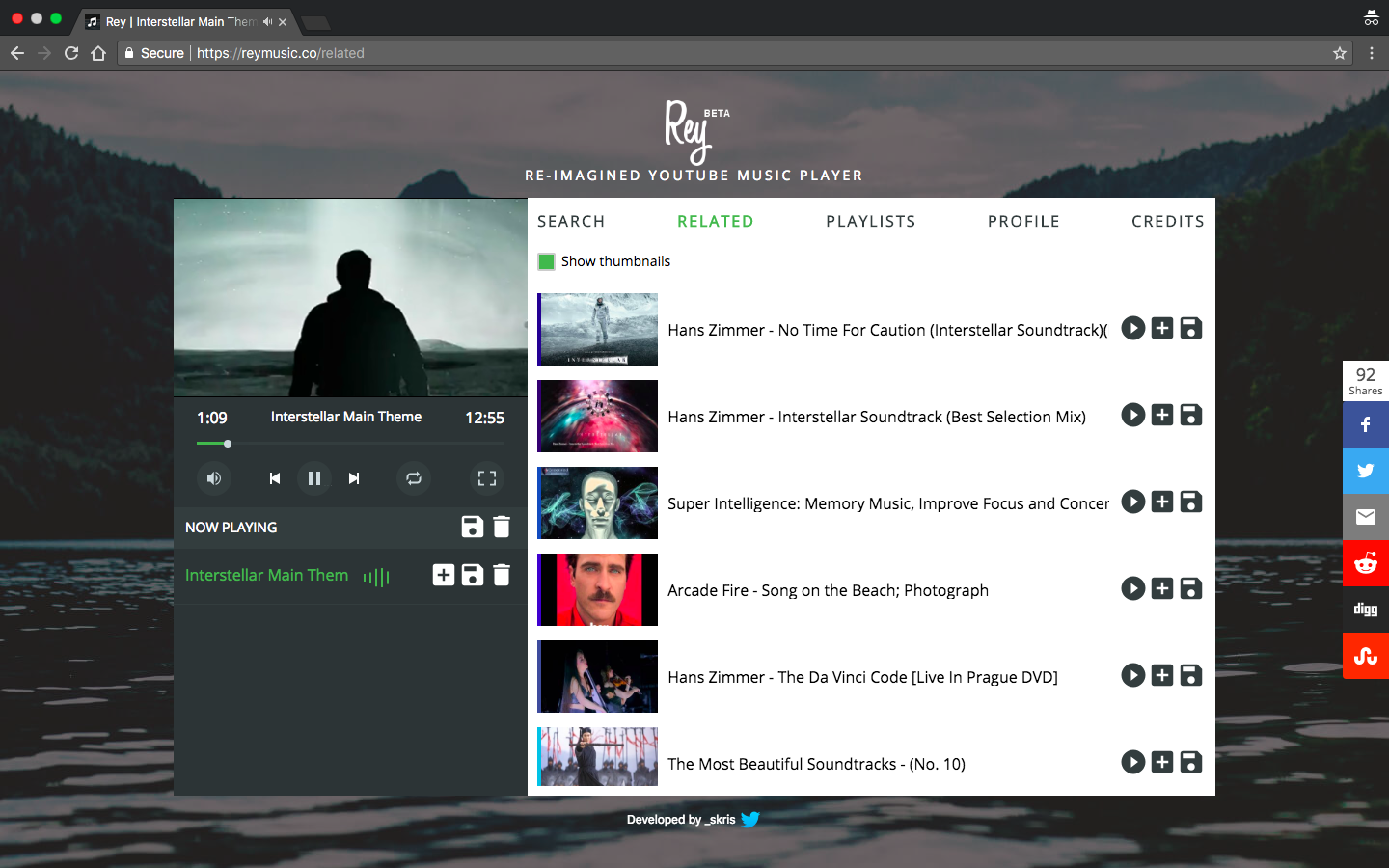Remove Interstellar Main Theme from queue
Screen dimensions: 1389x868
pyautogui.click(x=502, y=575)
